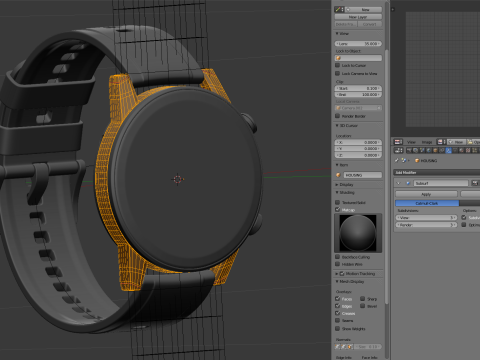Switch to Render properties tab icon
Image resolution: width=480 pixels, height=360 pixels.
(409, 150)
